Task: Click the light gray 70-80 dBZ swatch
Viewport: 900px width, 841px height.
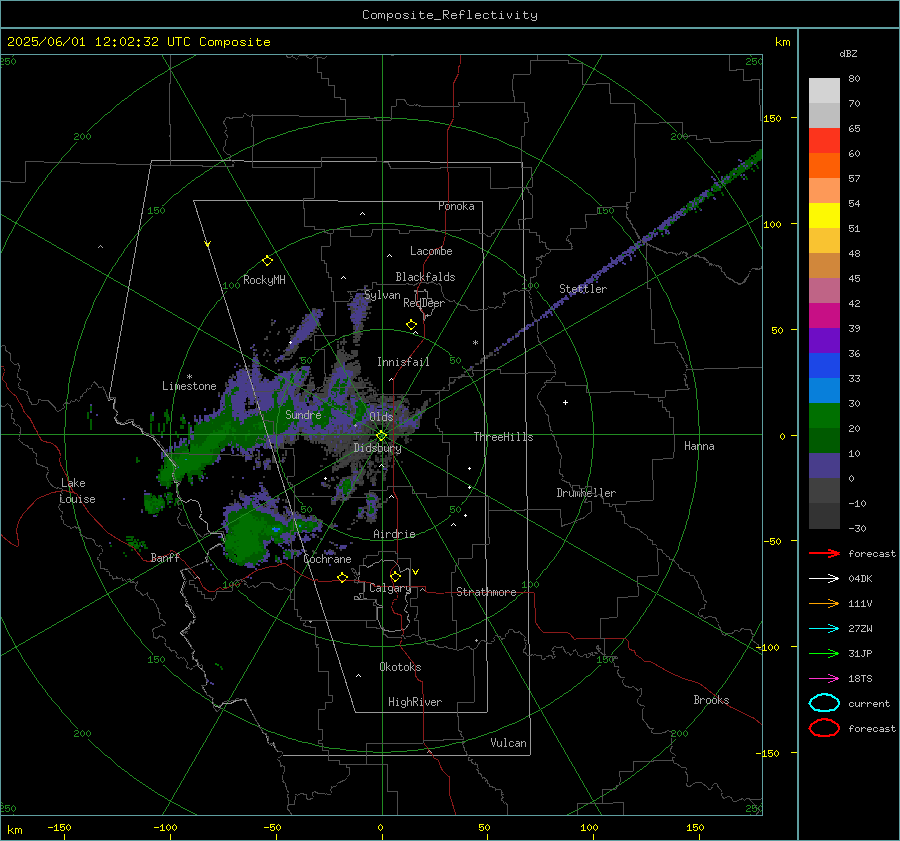Action: click(x=824, y=91)
